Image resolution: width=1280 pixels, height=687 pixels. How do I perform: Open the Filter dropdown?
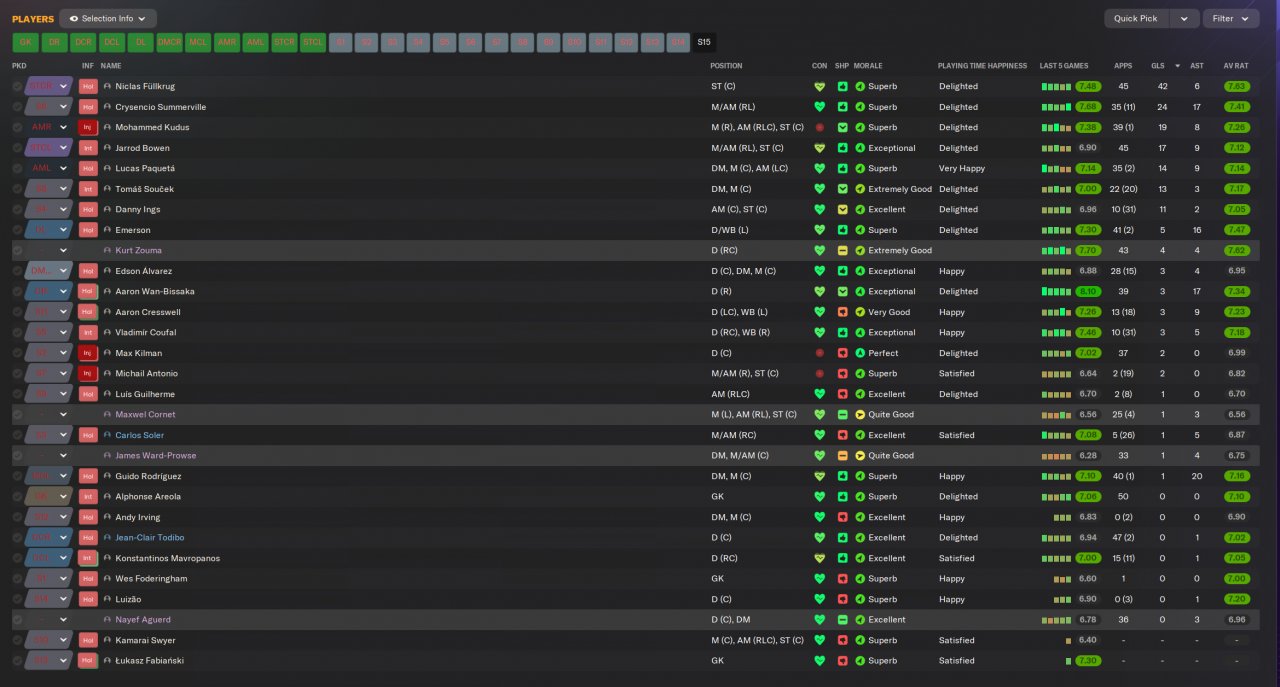(x=1230, y=18)
